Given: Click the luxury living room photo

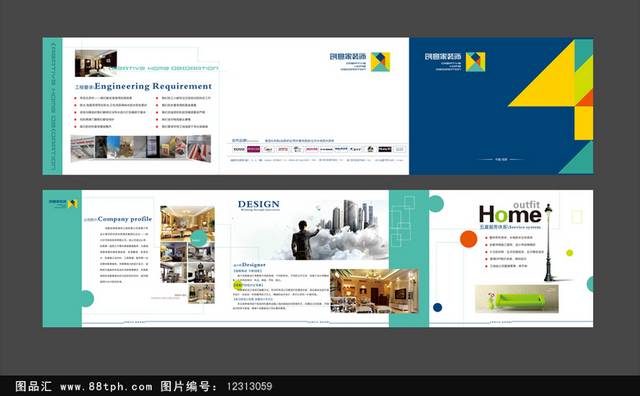Looking at the screenshot, I should pyautogui.click(x=374, y=291).
